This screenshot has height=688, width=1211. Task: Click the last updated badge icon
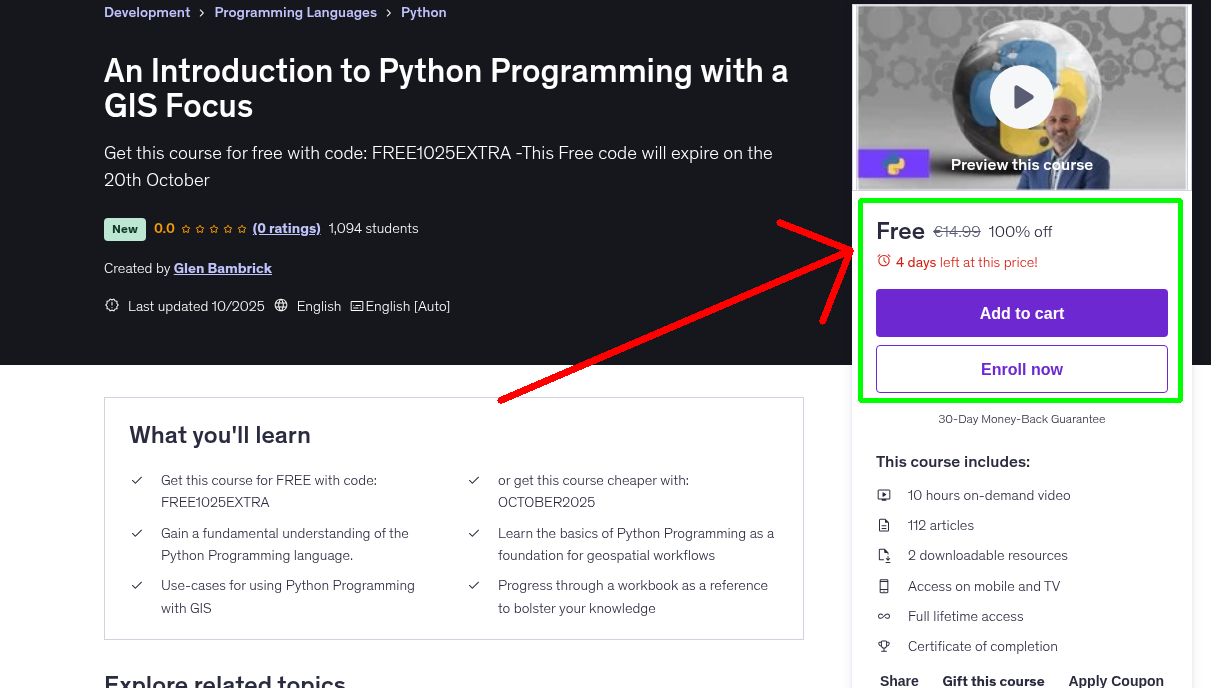[112, 306]
